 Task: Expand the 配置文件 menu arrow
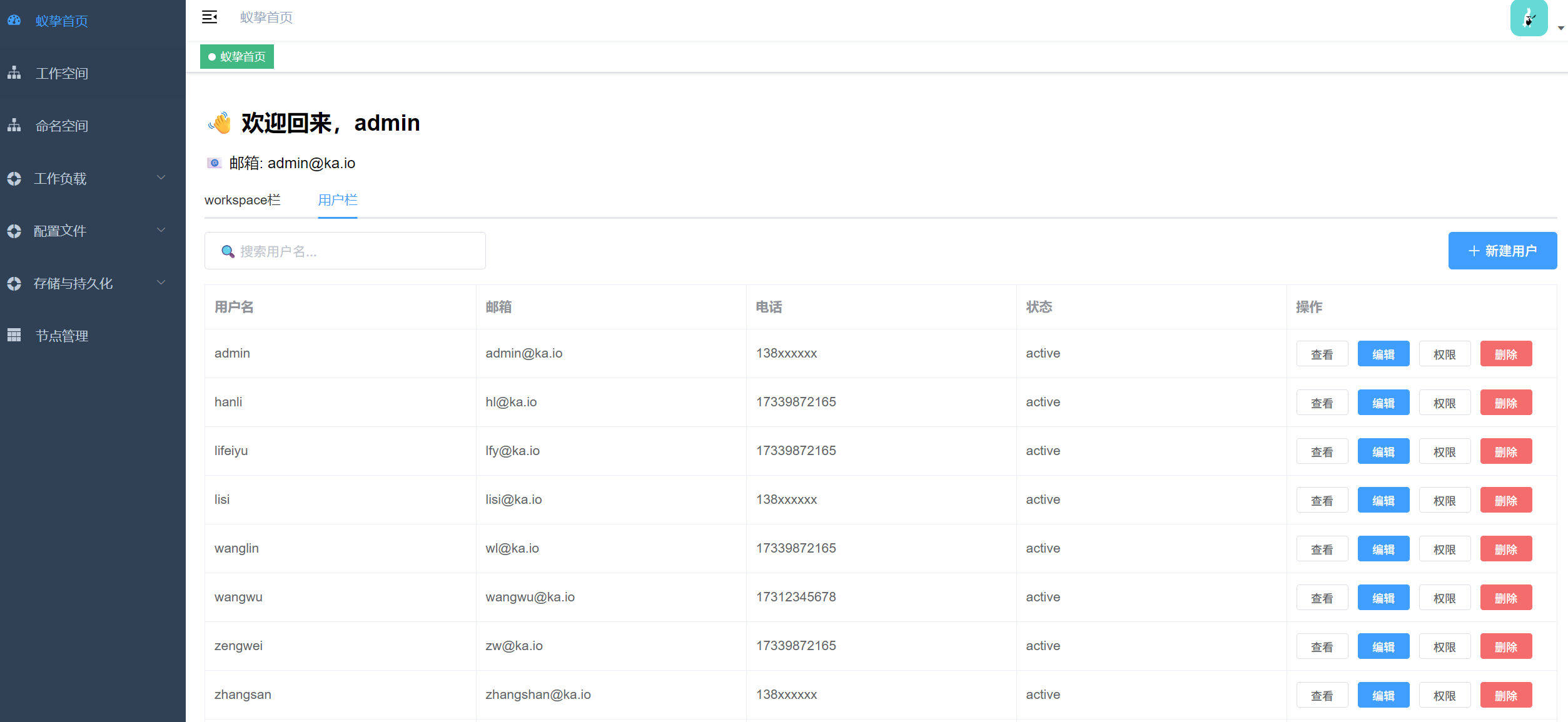(x=161, y=230)
